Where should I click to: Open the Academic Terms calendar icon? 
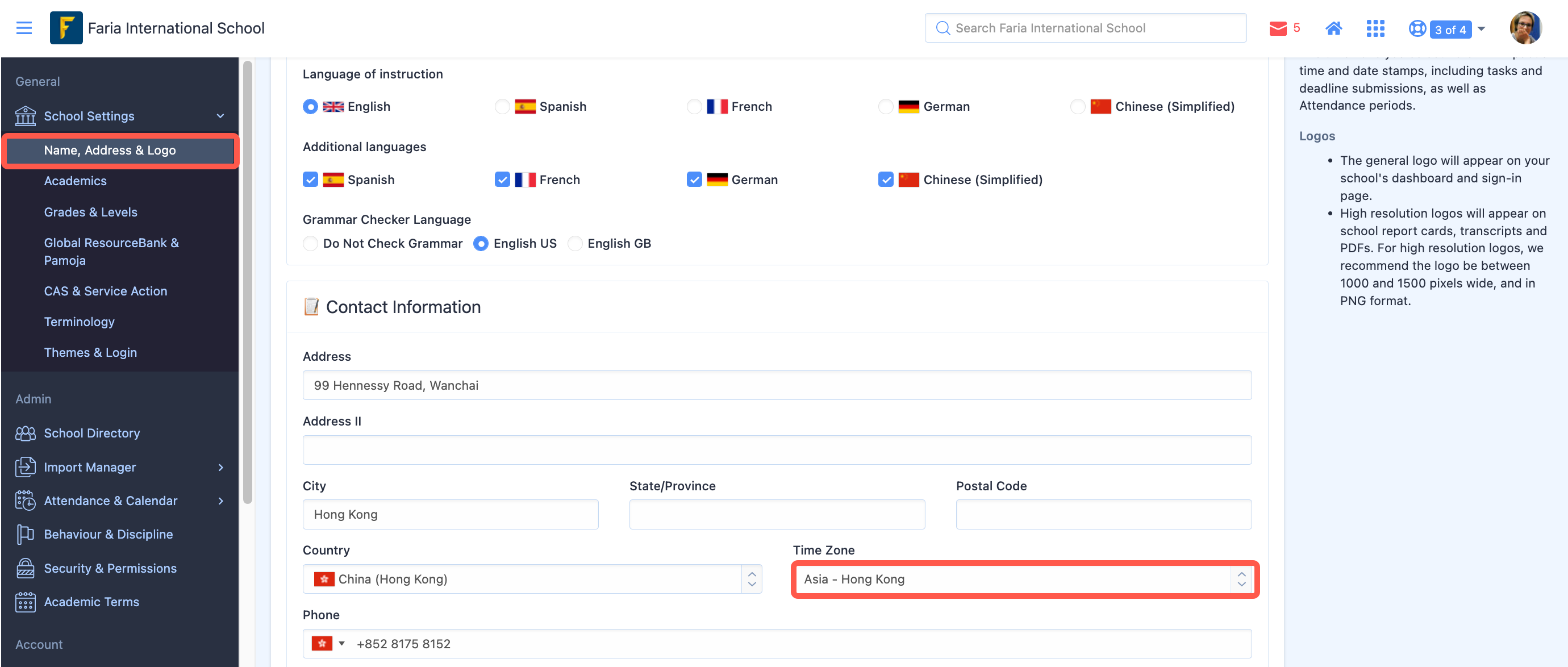coord(25,602)
